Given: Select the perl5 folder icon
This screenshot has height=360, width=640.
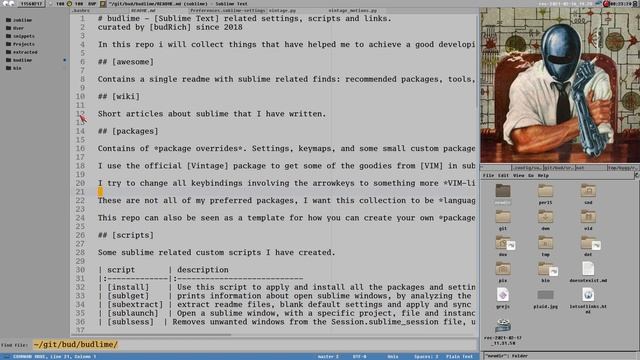Looking at the screenshot, I should [545, 191].
